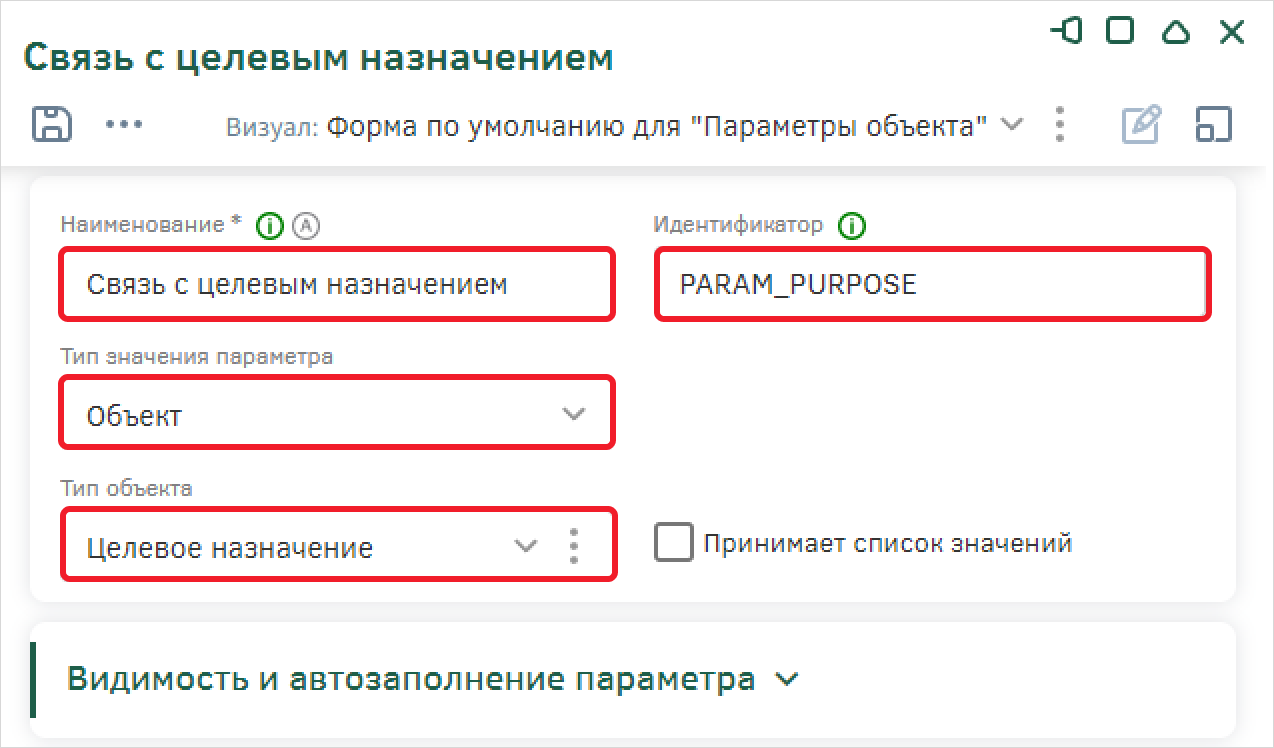Image resolution: width=1274 pixels, height=748 pixels.
Task: Open vertical dots menu next to Визуал
Action: 1060,124
